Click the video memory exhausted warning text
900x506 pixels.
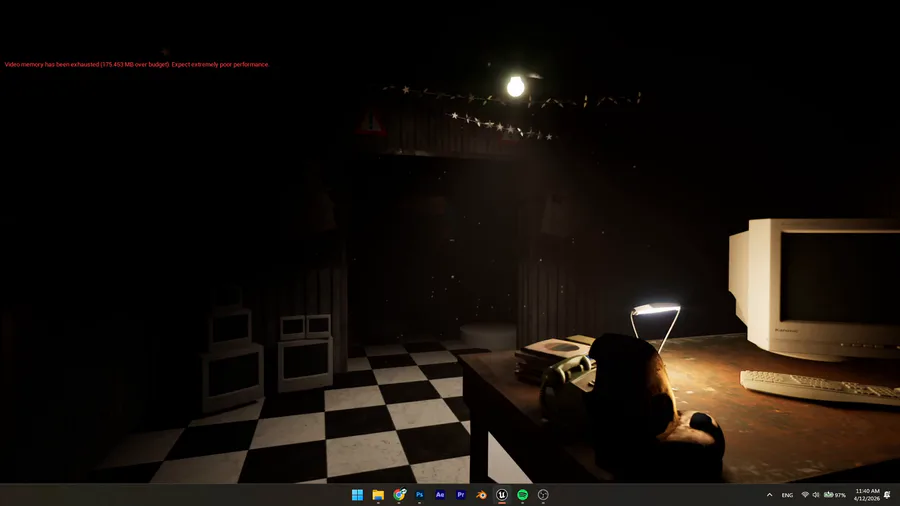(x=137, y=64)
